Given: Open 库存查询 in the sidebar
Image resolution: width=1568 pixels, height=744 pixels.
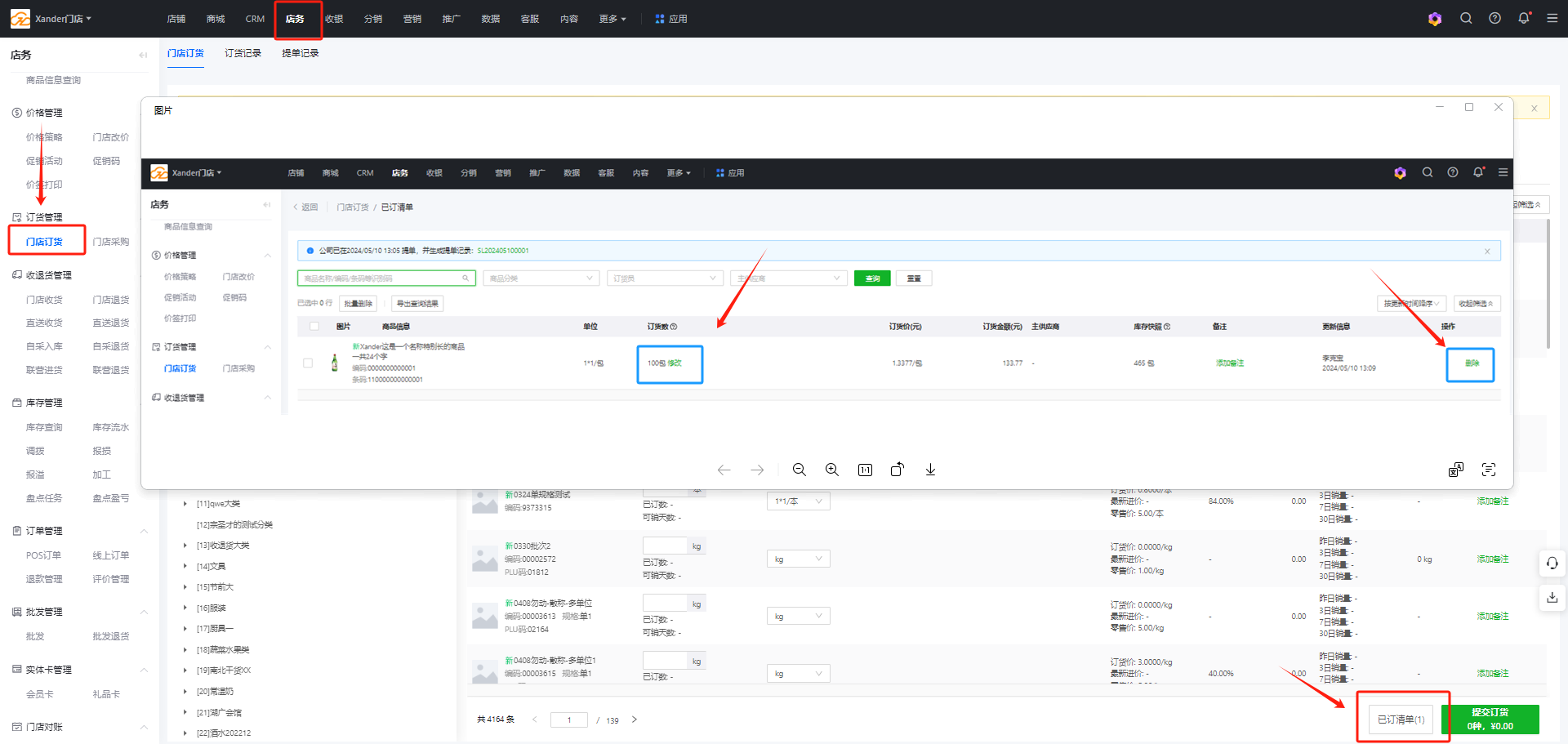Looking at the screenshot, I should click(44, 427).
